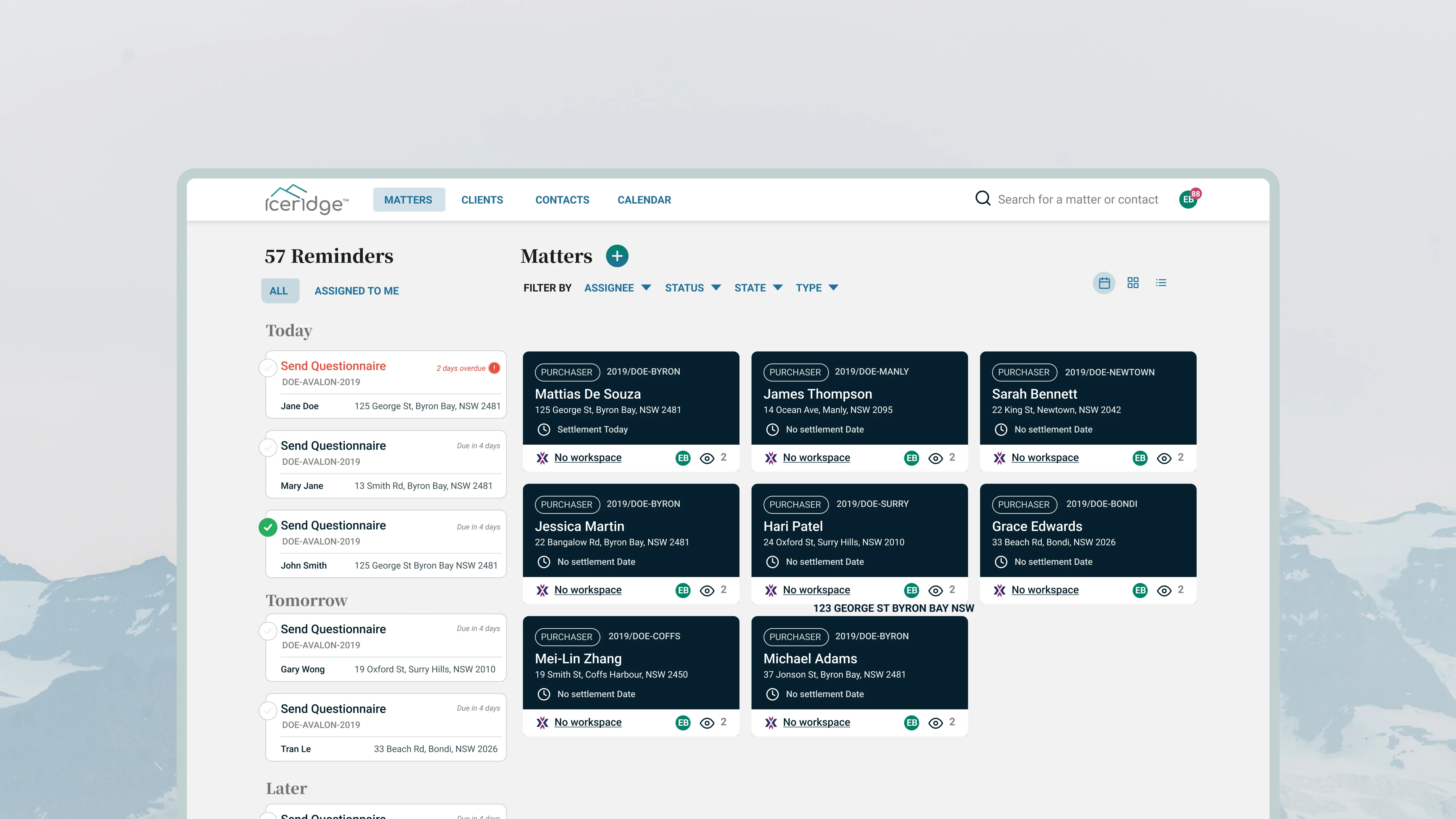Open the Type filter dropdown
This screenshot has height=819, width=1456.
(x=817, y=288)
